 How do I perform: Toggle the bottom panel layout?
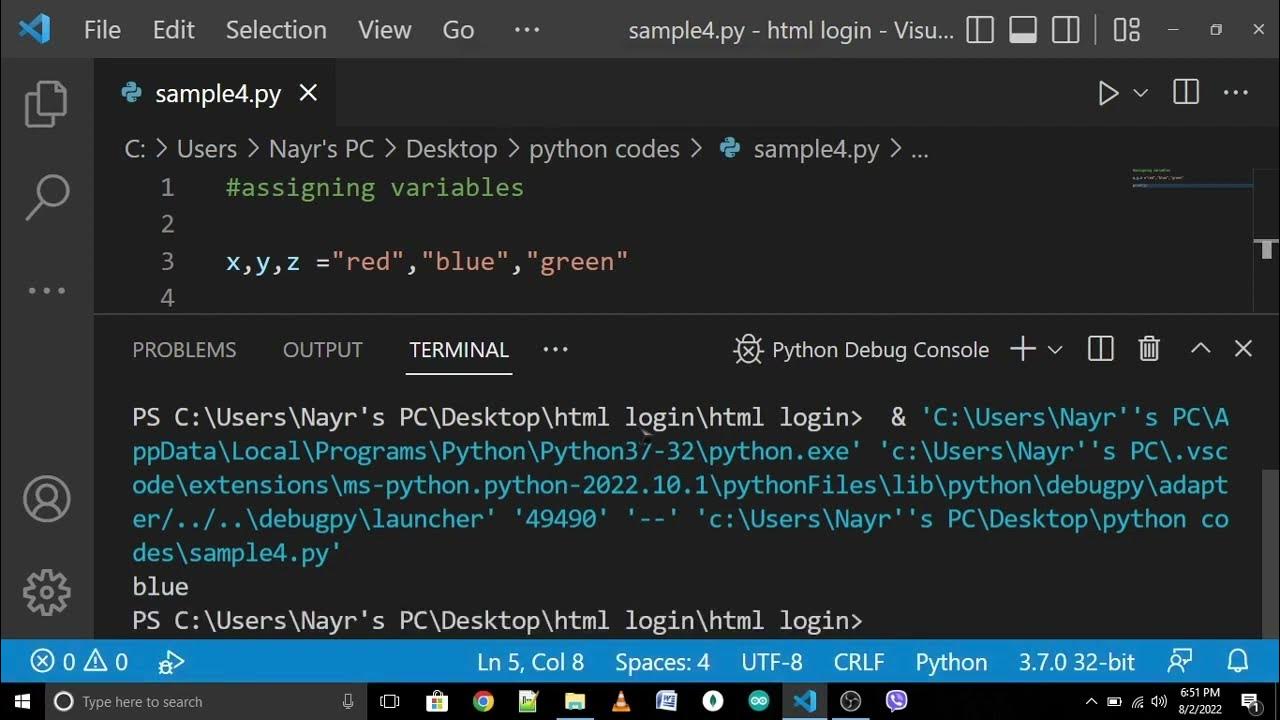click(1023, 30)
